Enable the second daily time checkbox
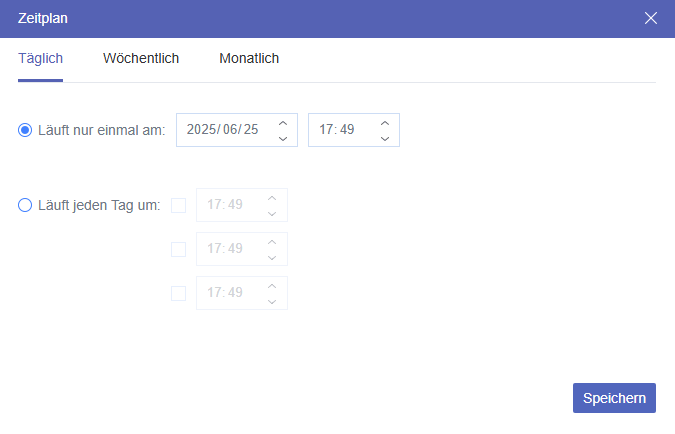 click(179, 249)
